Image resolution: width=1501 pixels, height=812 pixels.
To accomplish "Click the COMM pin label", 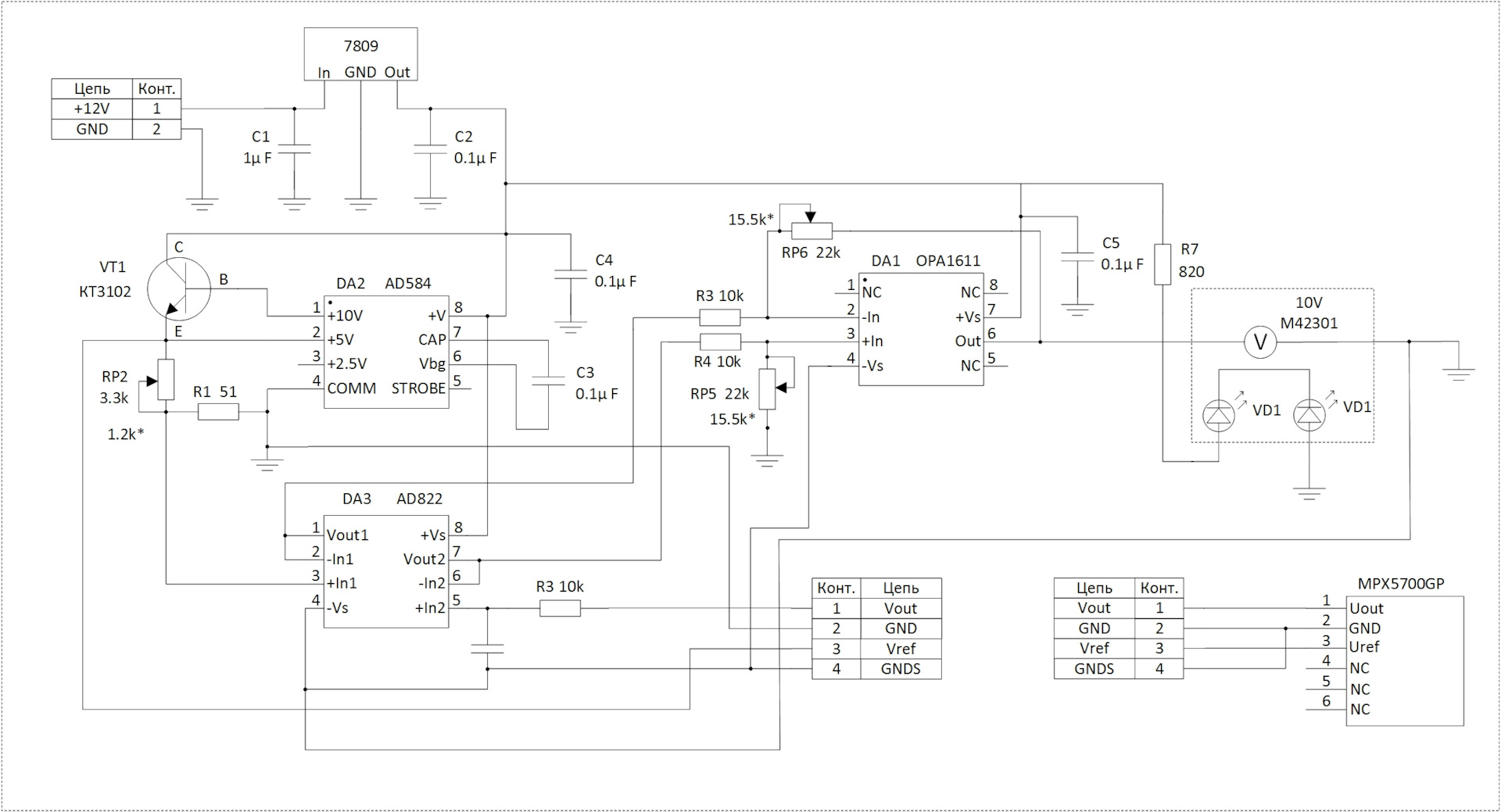I will (x=352, y=388).
